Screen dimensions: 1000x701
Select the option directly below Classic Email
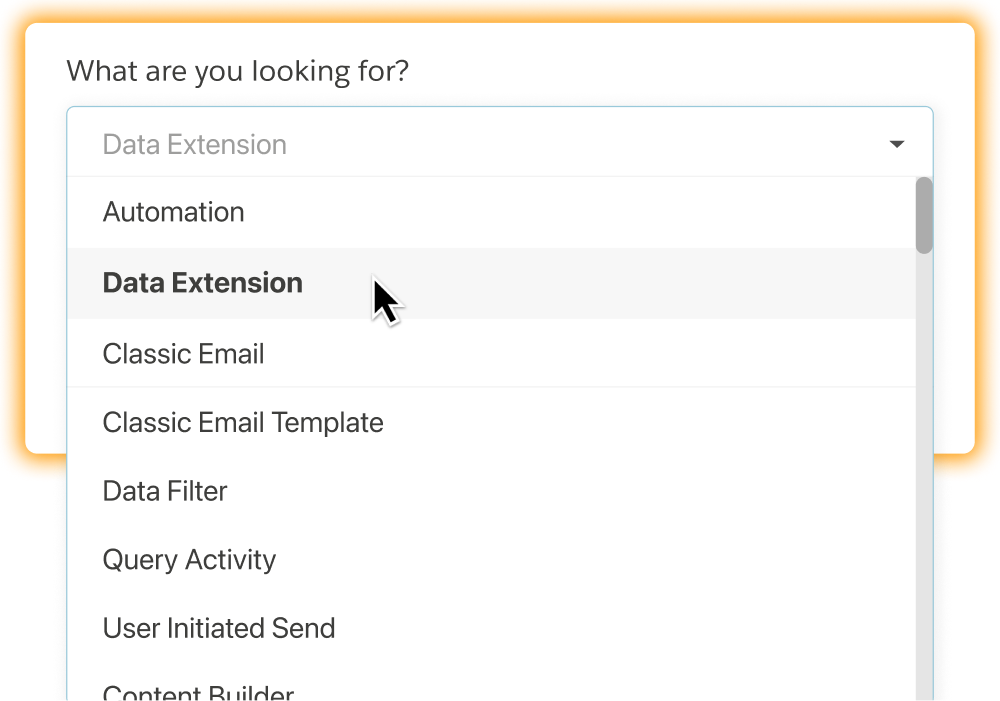243,422
